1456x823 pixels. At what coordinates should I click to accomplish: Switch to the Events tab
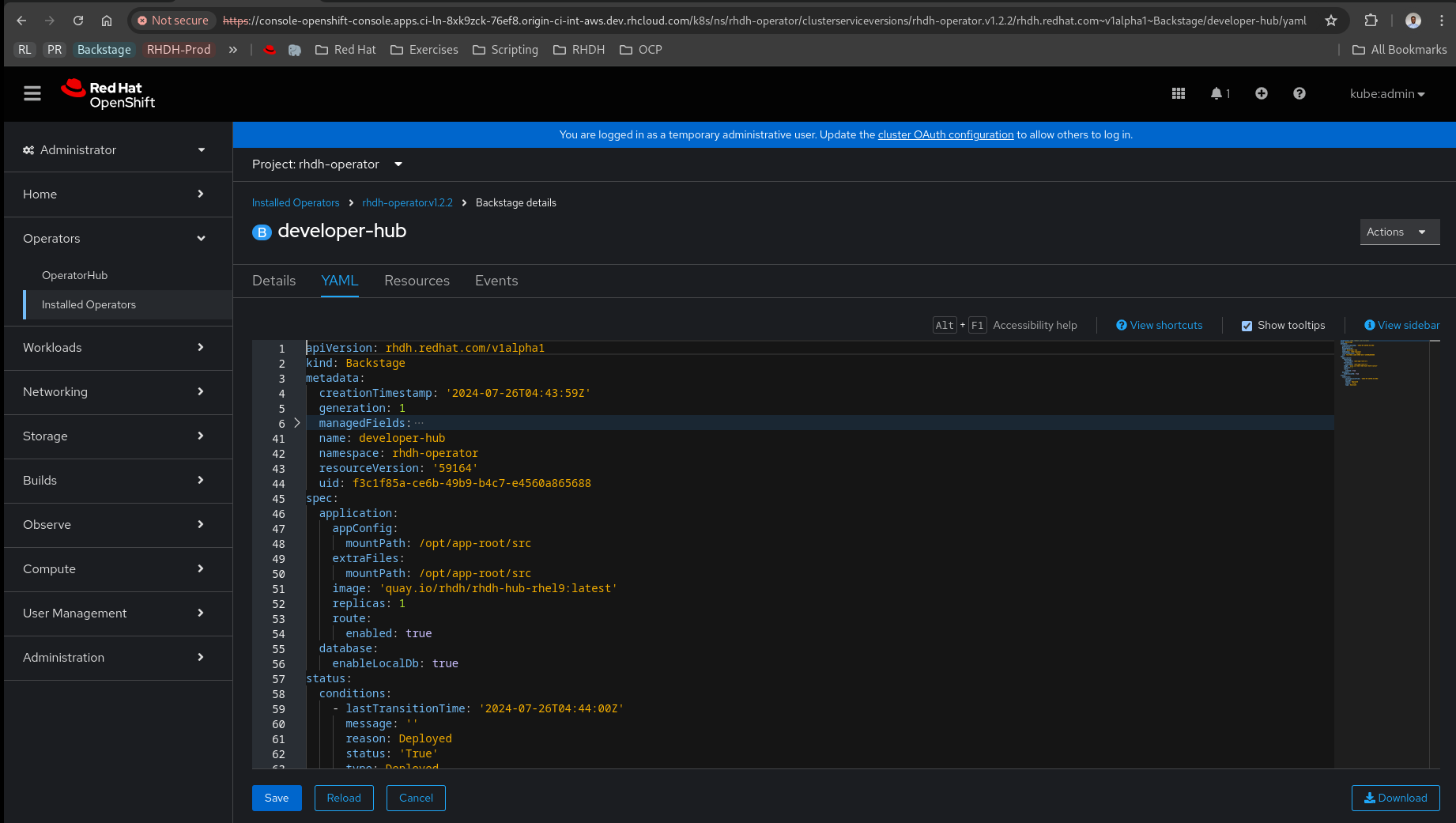496,281
